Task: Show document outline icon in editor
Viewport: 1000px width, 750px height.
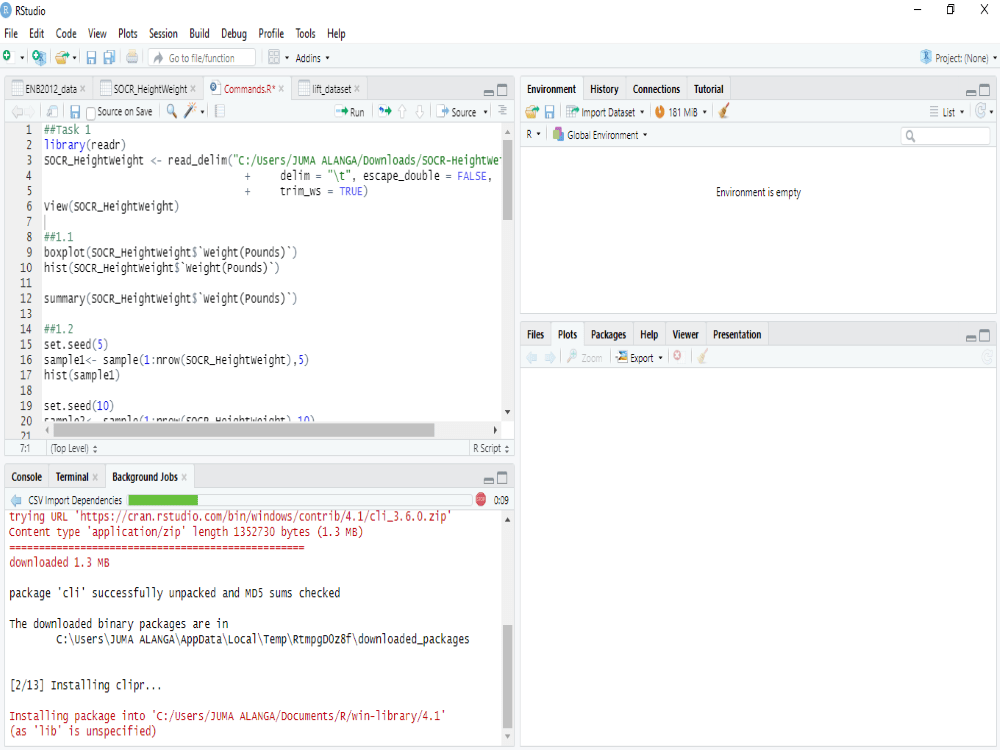Action: point(503,110)
